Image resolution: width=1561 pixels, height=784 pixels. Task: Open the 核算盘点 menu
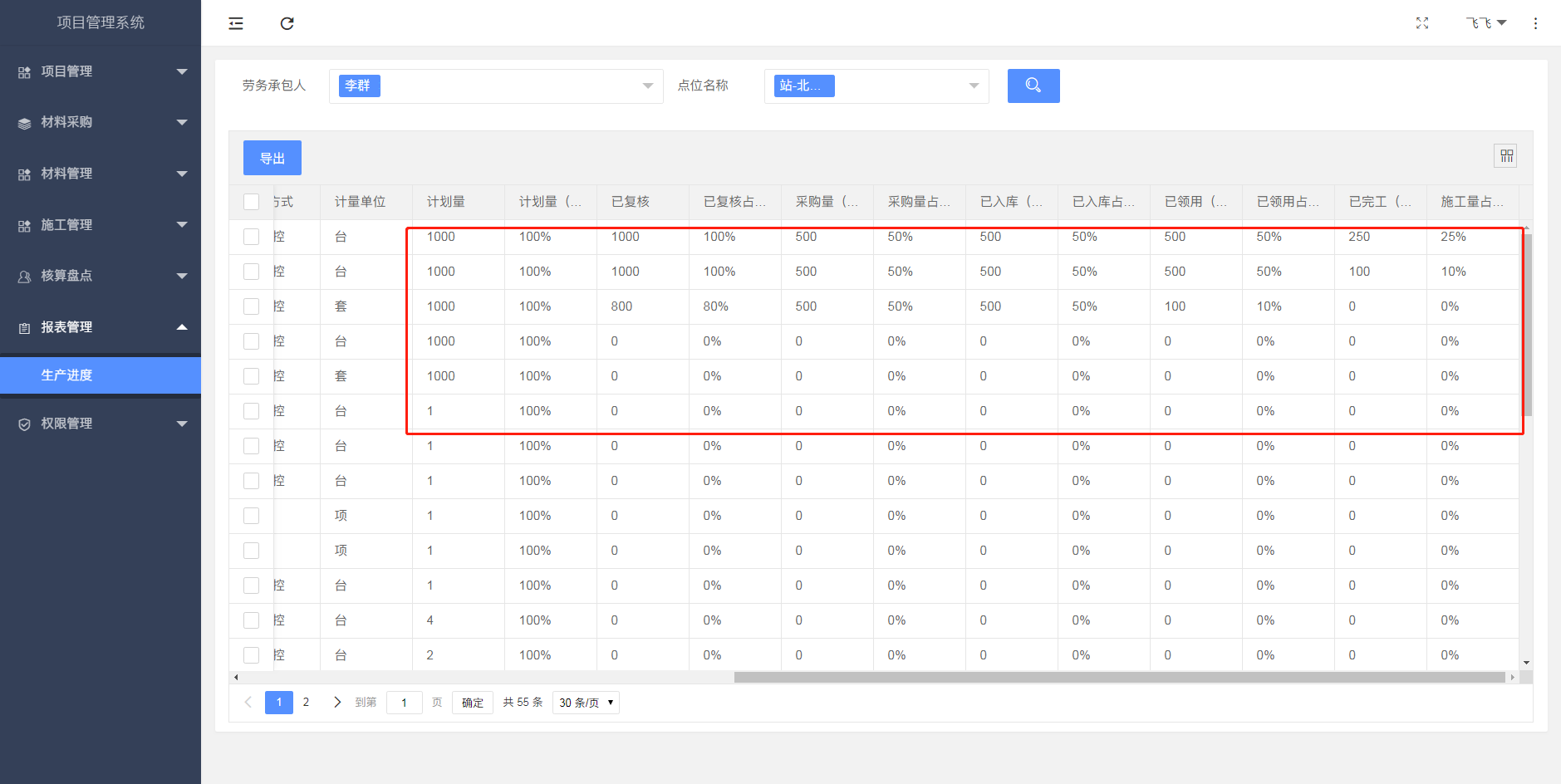101,276
